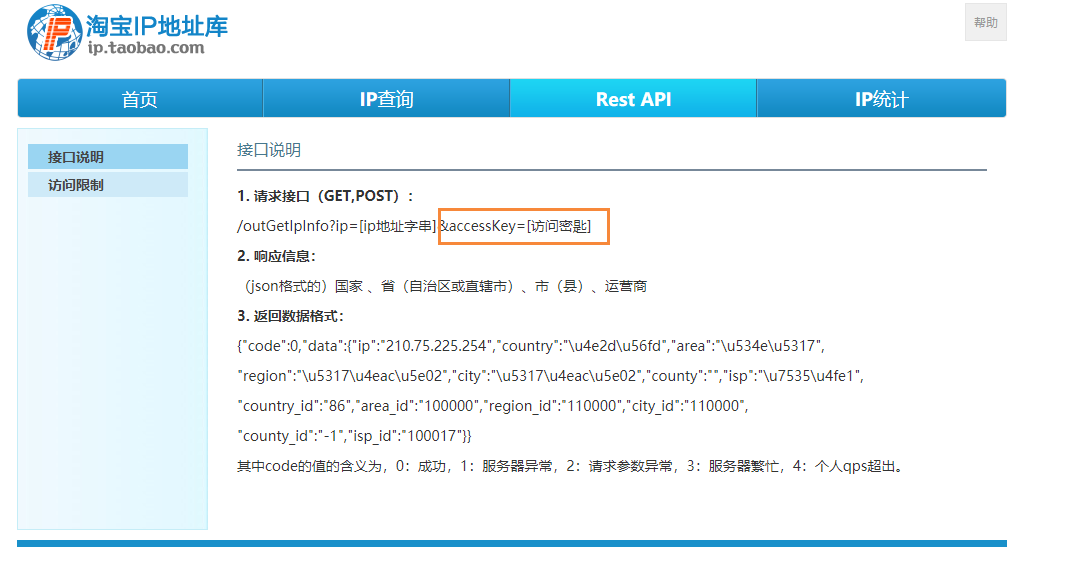1068x569 pixels.
Task: Open 访问限制 in the sidebar
Action: pyautogui.click(x=108, y=185)
